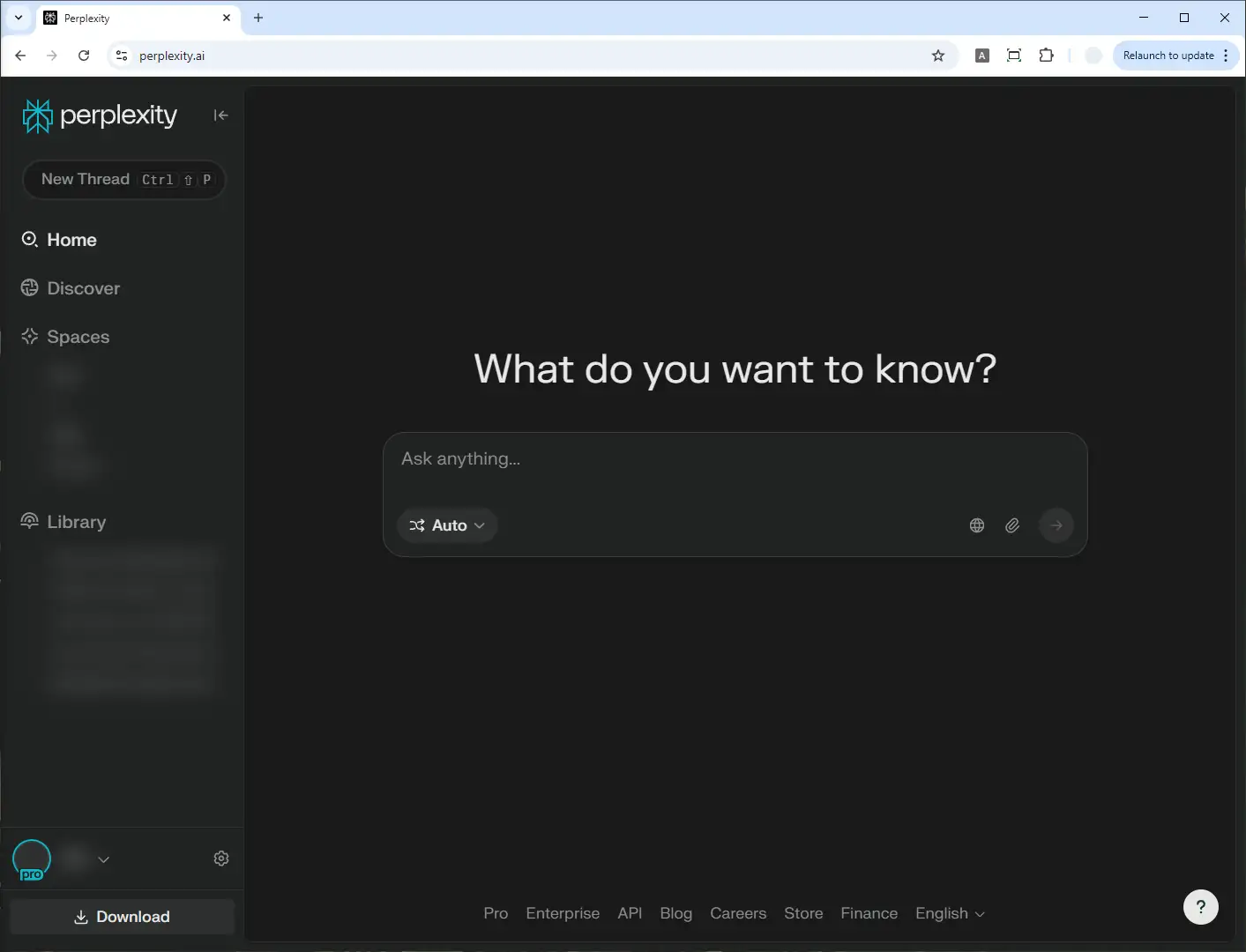The height and width of the screenshot is (952, 1246).
Task: Open the tab search dropdown arrow
Action: (19, 18)
